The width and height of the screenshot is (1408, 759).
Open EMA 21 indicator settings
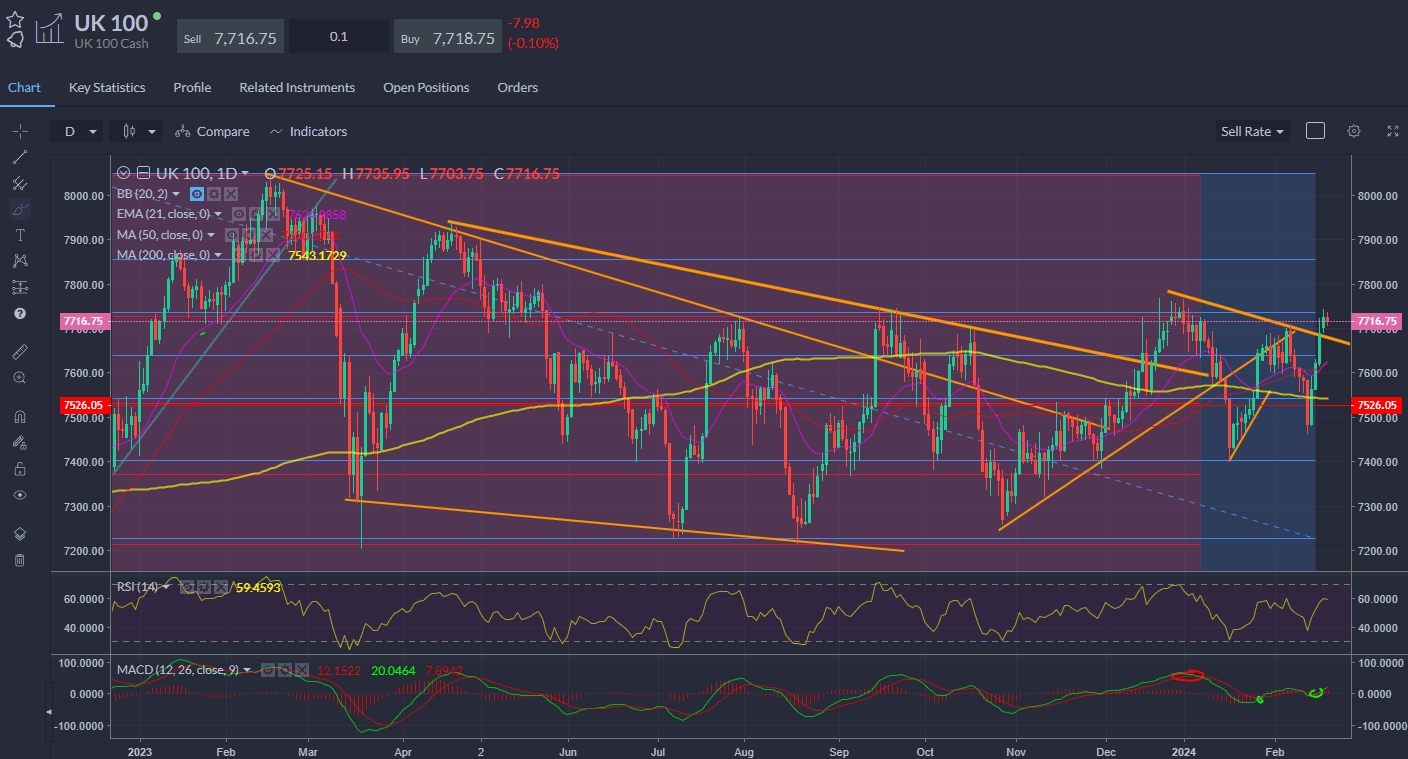point(256,214)
